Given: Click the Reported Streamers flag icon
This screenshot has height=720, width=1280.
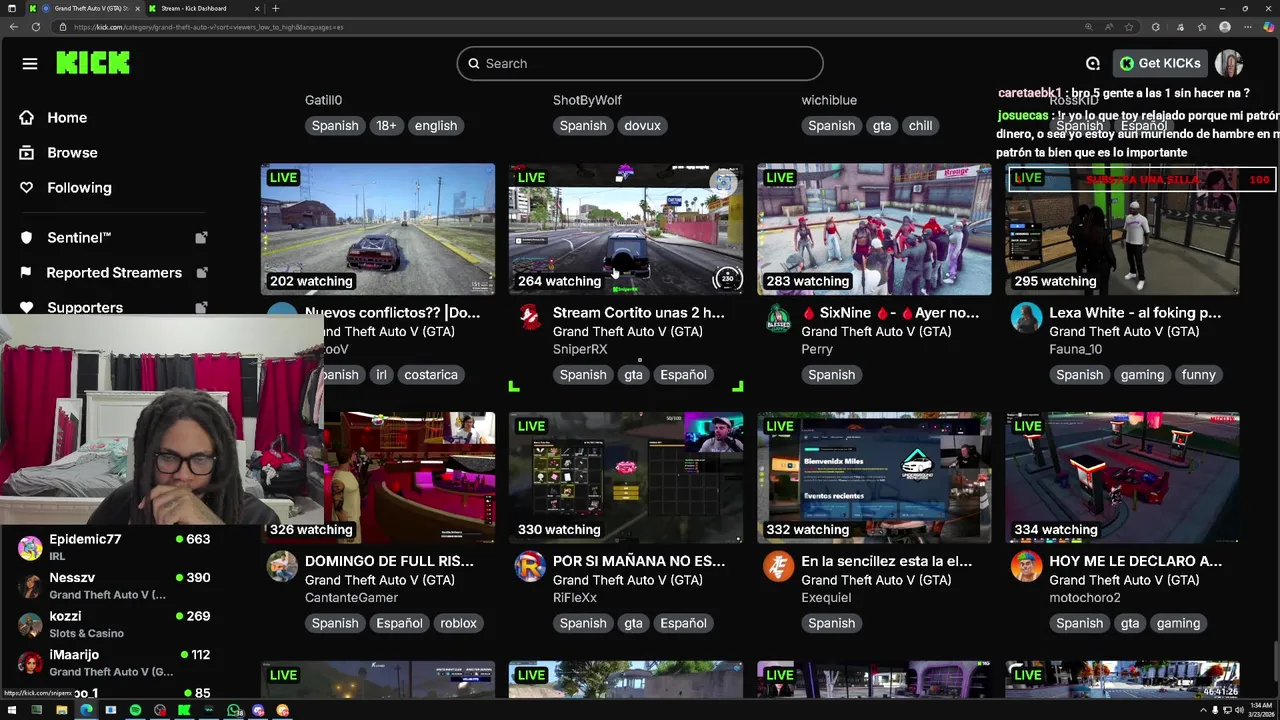Looking at the screenshot, I should tap(27, 273).
